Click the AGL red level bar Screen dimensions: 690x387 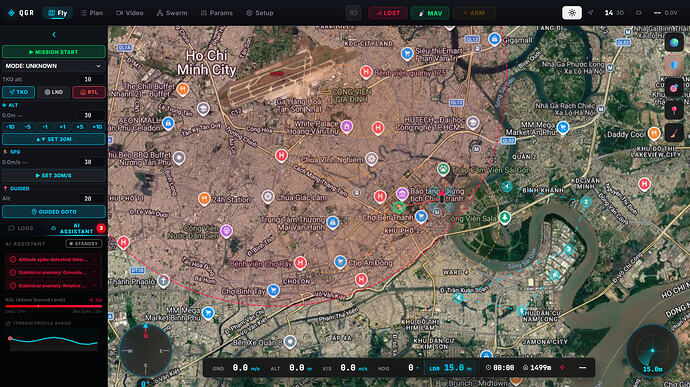[54, 306]
